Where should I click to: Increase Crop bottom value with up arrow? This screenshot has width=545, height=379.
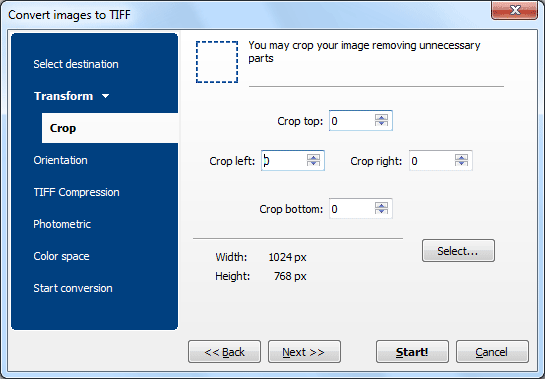(x=381, y=205)
